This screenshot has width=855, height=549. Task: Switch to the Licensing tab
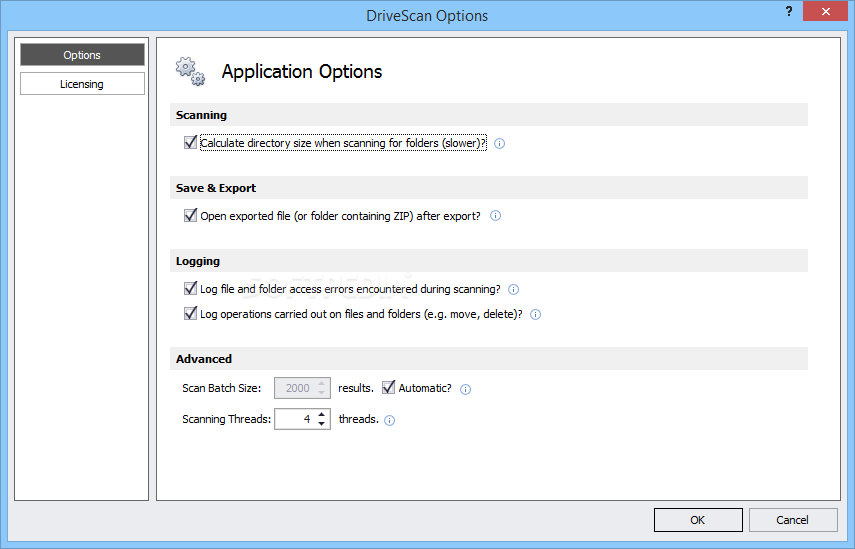pyautogui.click(x=82, y=84)
